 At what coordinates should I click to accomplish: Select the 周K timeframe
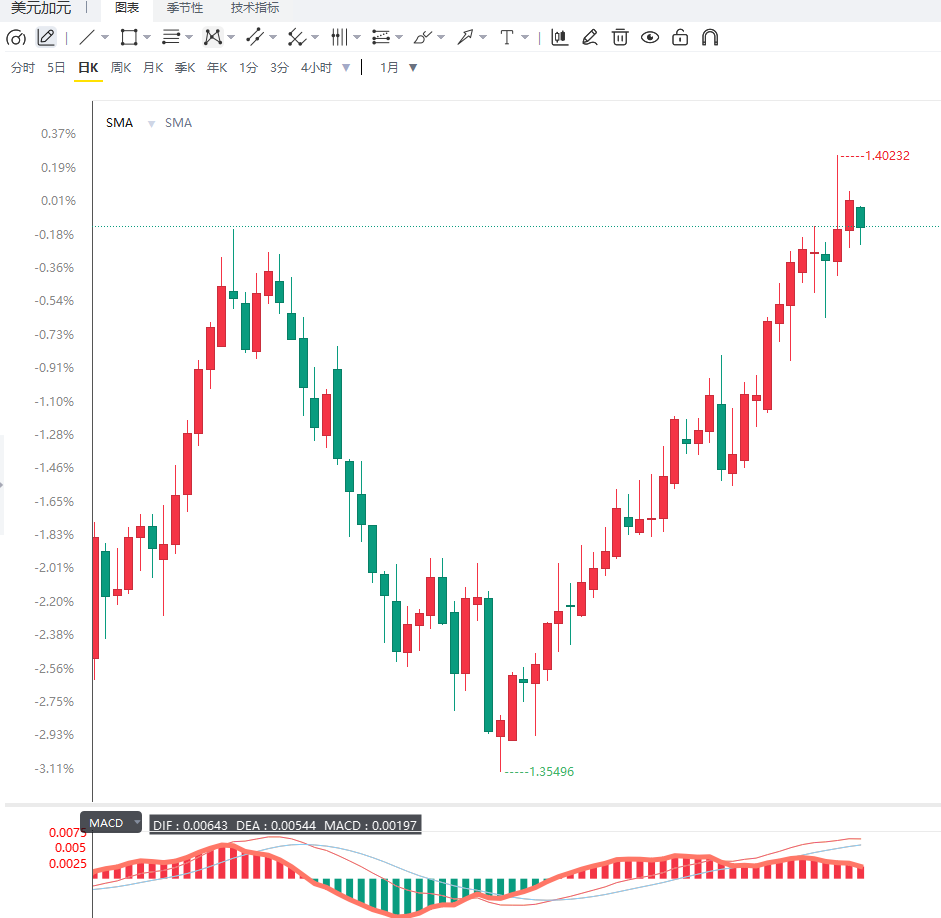coord(121,67)
